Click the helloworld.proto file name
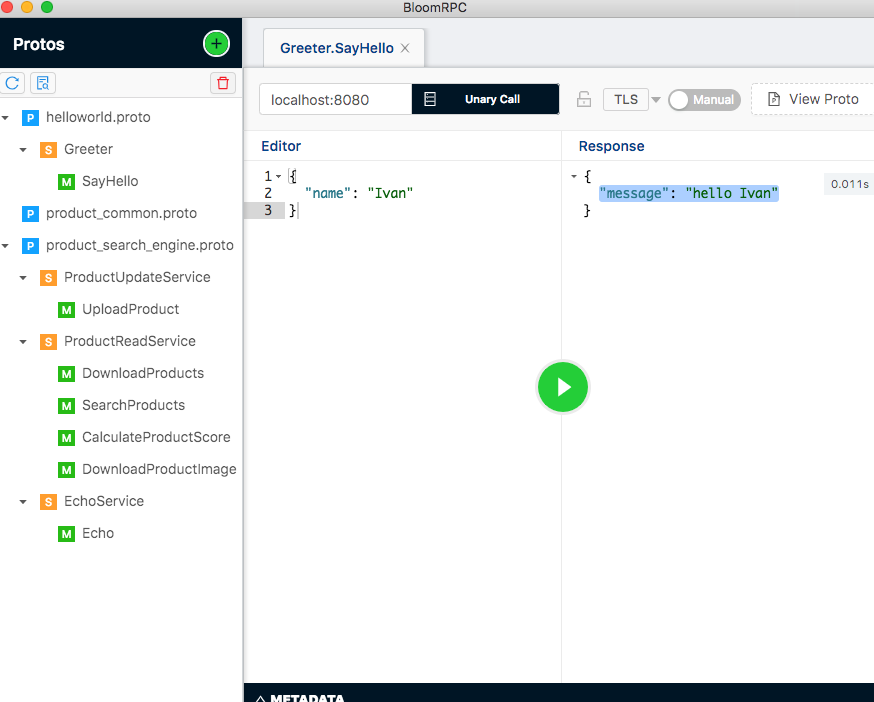The image size is (874, 702). pyautogui.click(x=98, y=117)
